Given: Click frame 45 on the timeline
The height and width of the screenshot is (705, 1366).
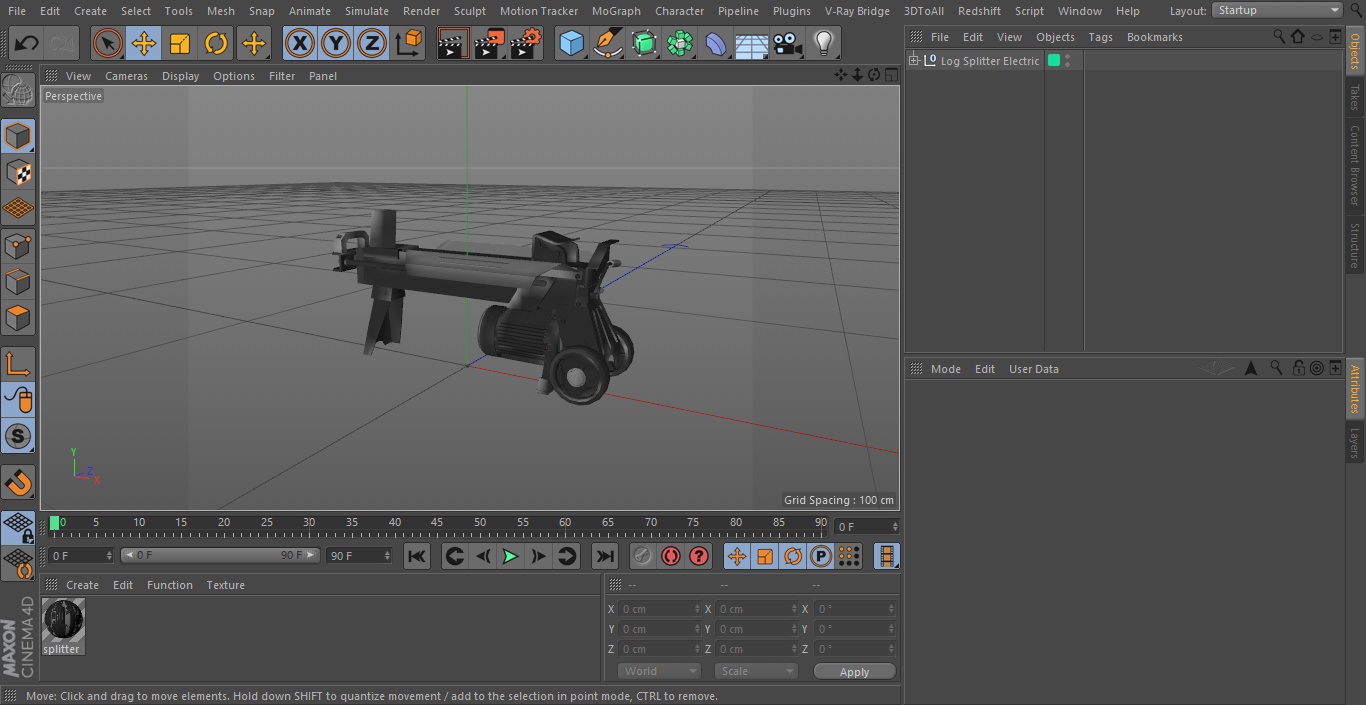Looking at the screenshot, I should [437, 522].
